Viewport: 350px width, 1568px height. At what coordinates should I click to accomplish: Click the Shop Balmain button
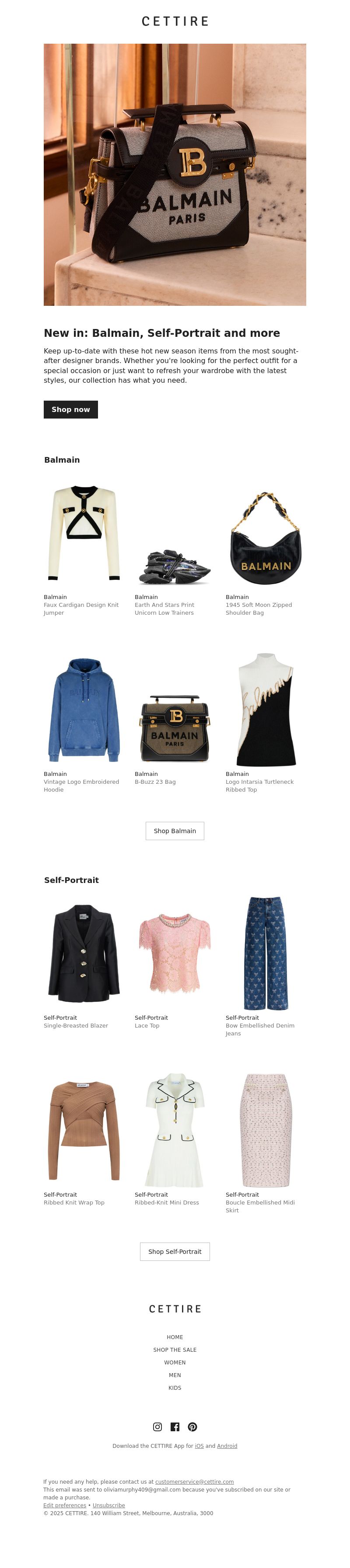click(x=175, y=831)
